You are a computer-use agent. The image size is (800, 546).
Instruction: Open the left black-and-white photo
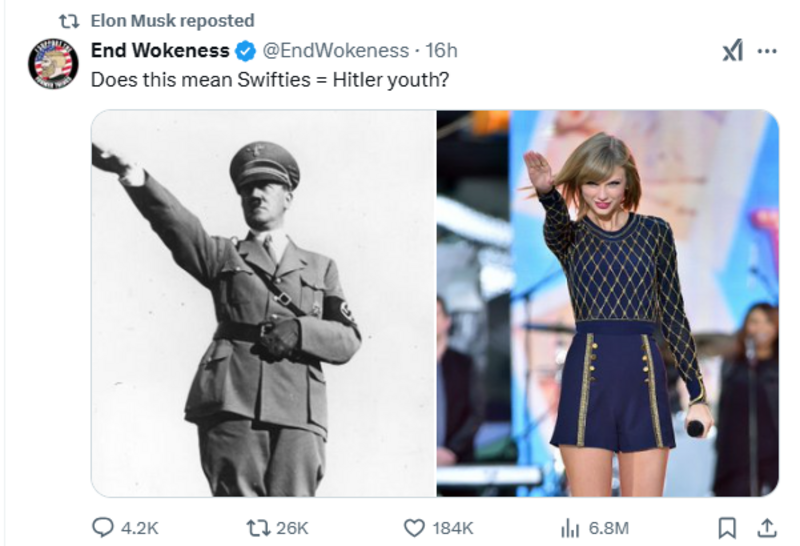[264, 303]
